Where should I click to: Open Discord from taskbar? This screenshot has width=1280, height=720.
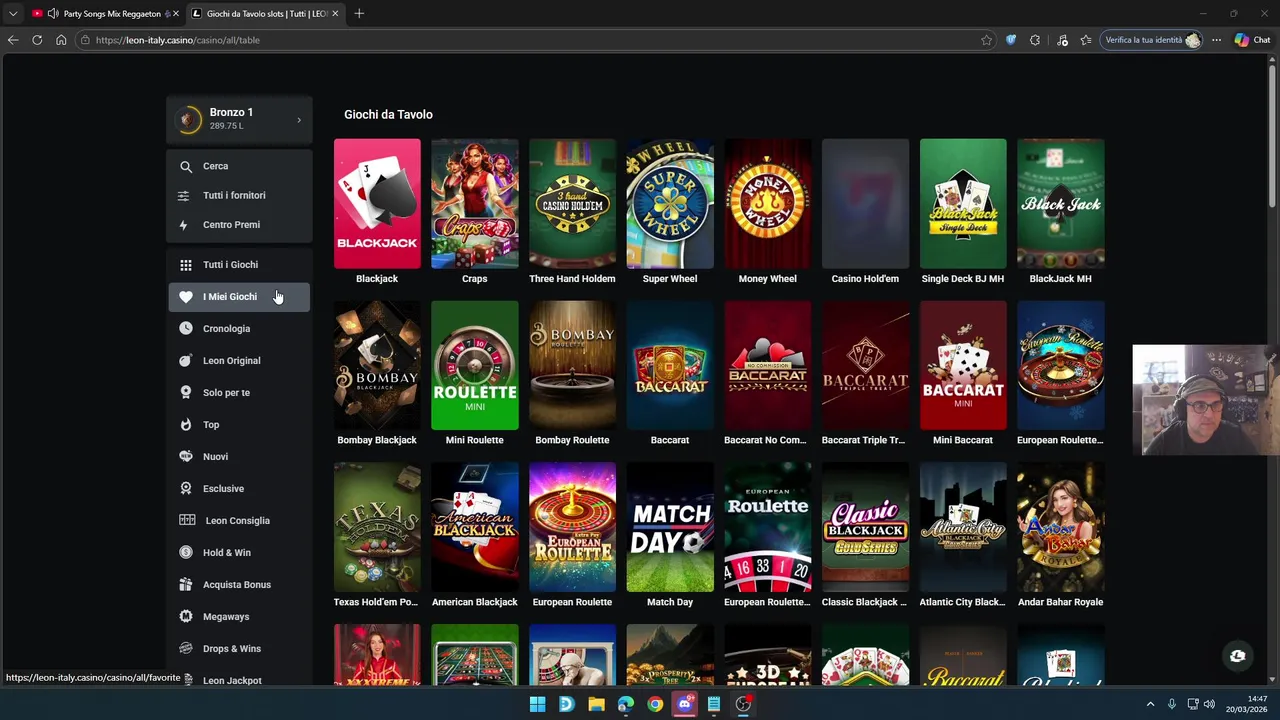tap(685, 704)
